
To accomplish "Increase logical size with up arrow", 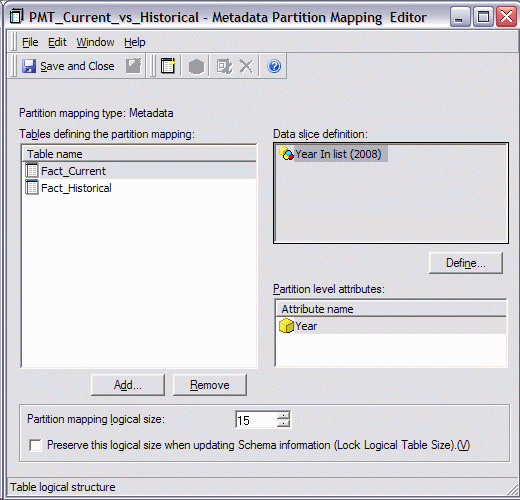I will [283, 415].
